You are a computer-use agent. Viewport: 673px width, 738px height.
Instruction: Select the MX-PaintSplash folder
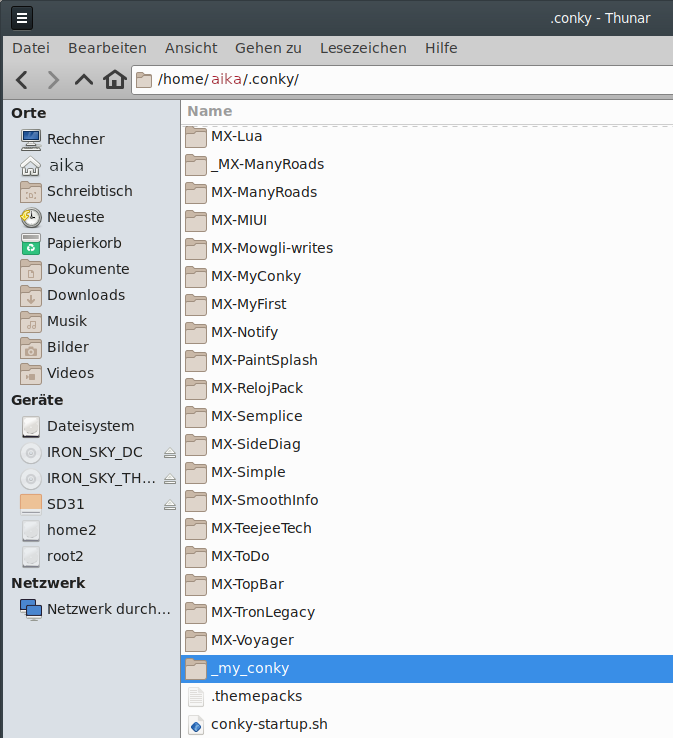click(x=427, y=361)
